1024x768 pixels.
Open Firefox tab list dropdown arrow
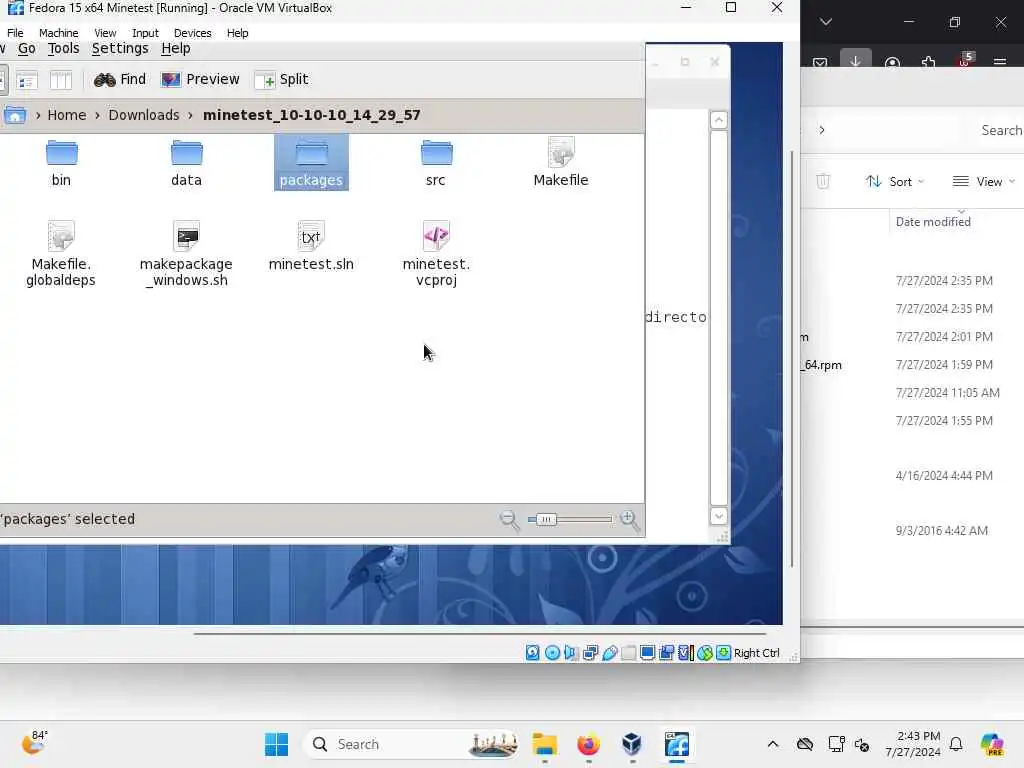tap(825, 22)
